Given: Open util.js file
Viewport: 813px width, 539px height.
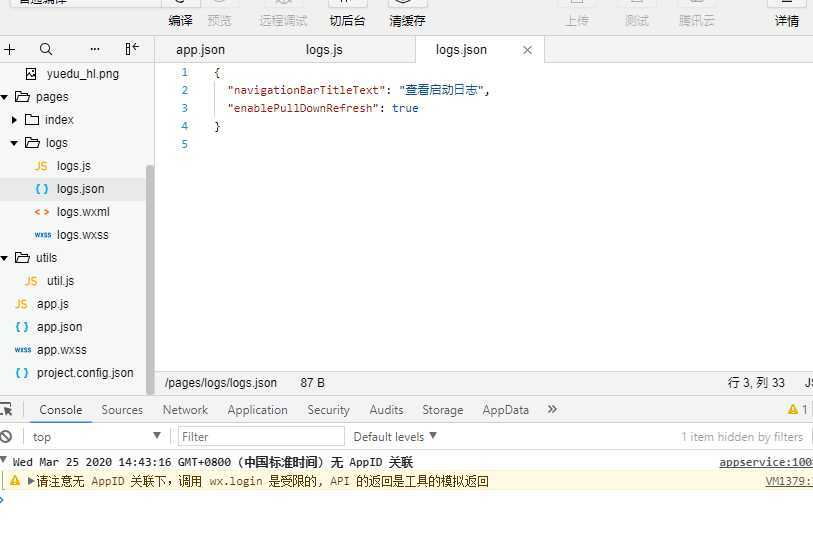Looking at the screenshot, I should click(60, 281).
